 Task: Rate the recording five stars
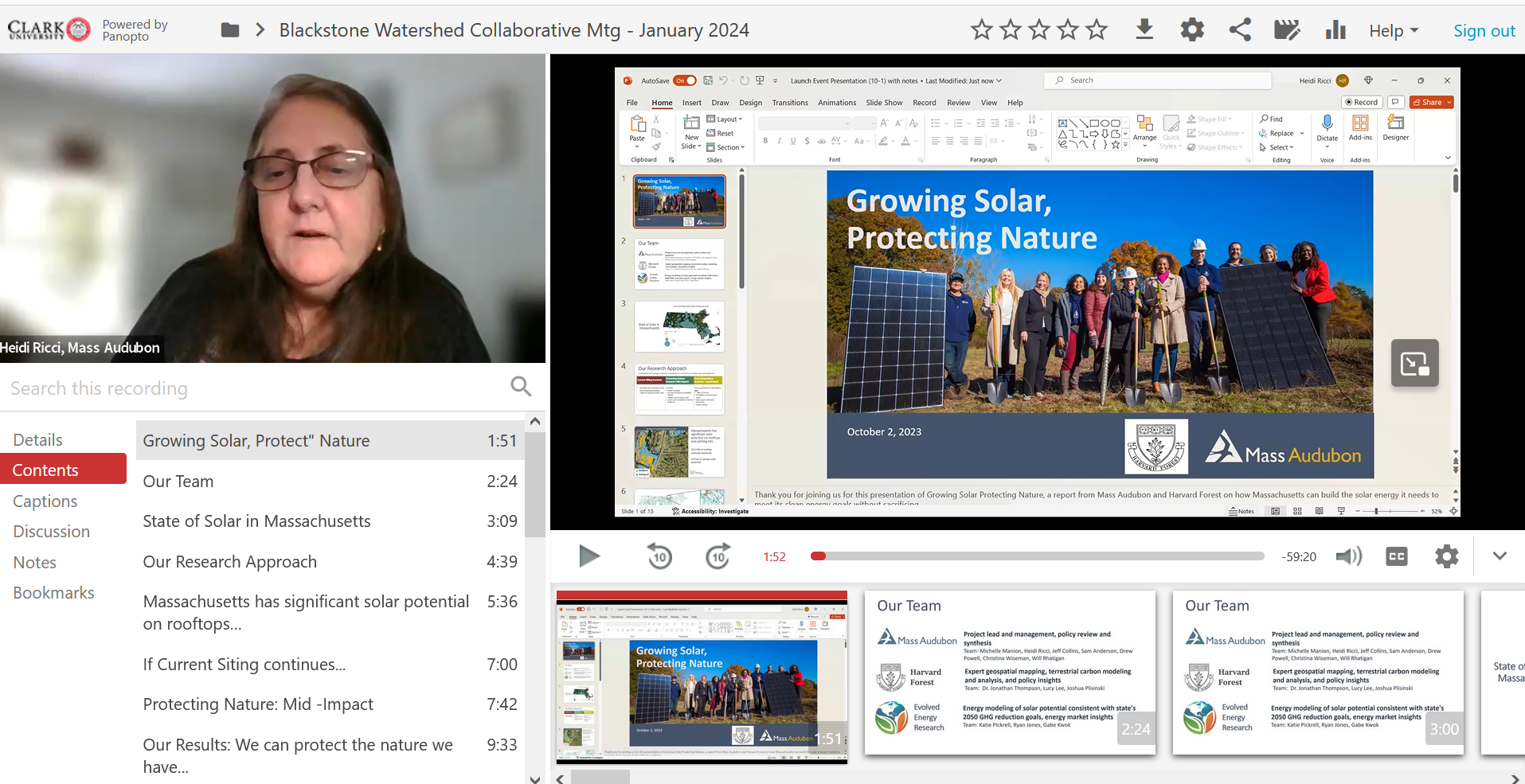[1097, 30]
